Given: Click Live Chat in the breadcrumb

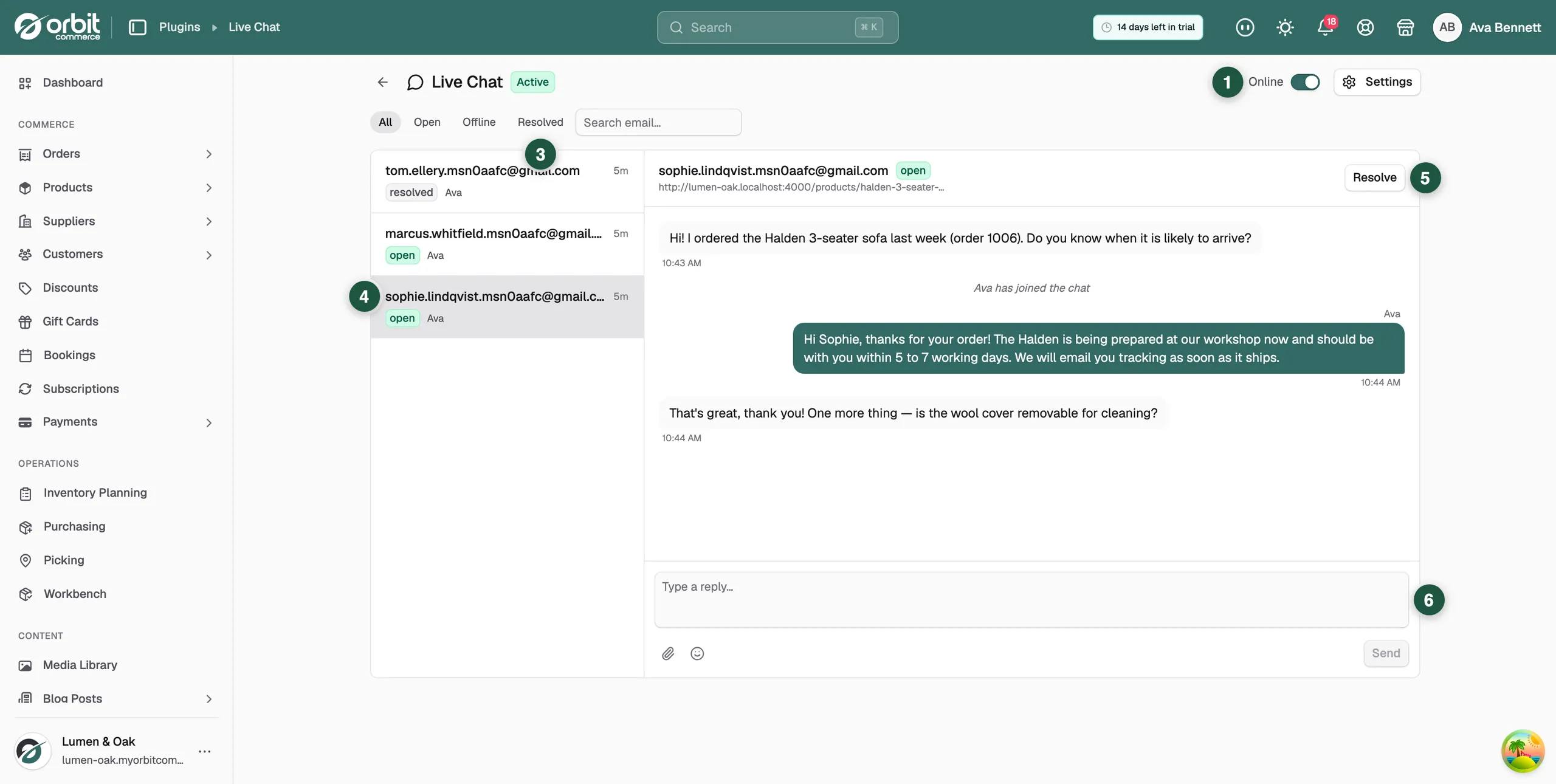Looking at the screenshot, I should point(254,27).
